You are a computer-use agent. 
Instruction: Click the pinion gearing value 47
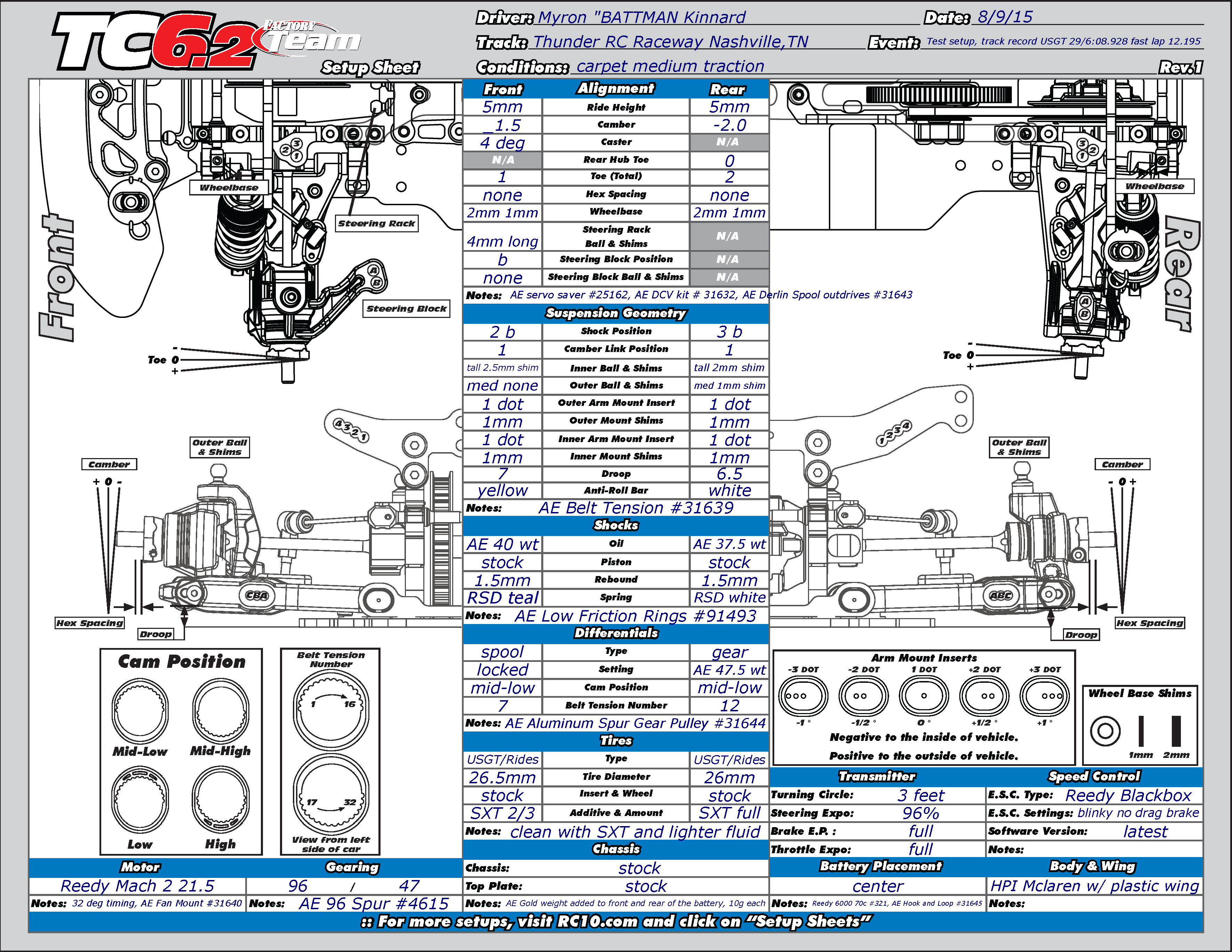tap(409, 886)
